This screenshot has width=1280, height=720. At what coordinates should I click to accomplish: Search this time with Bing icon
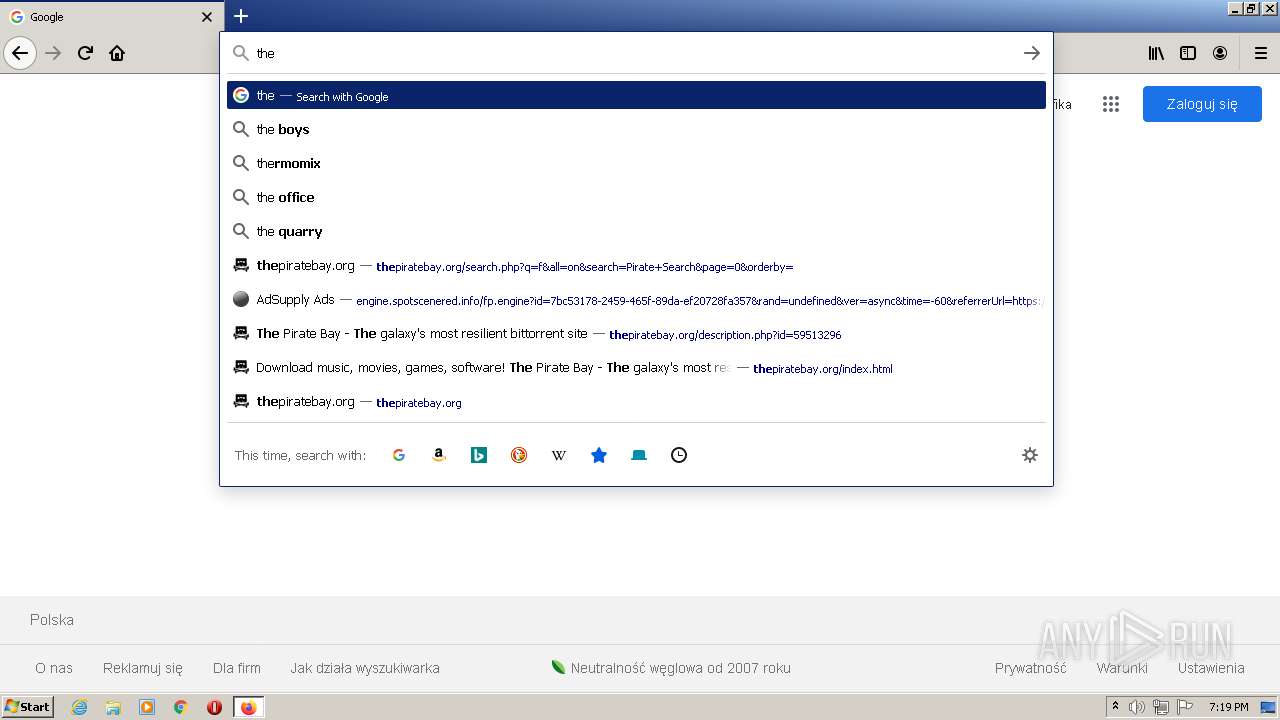click(x=479, y=455)
